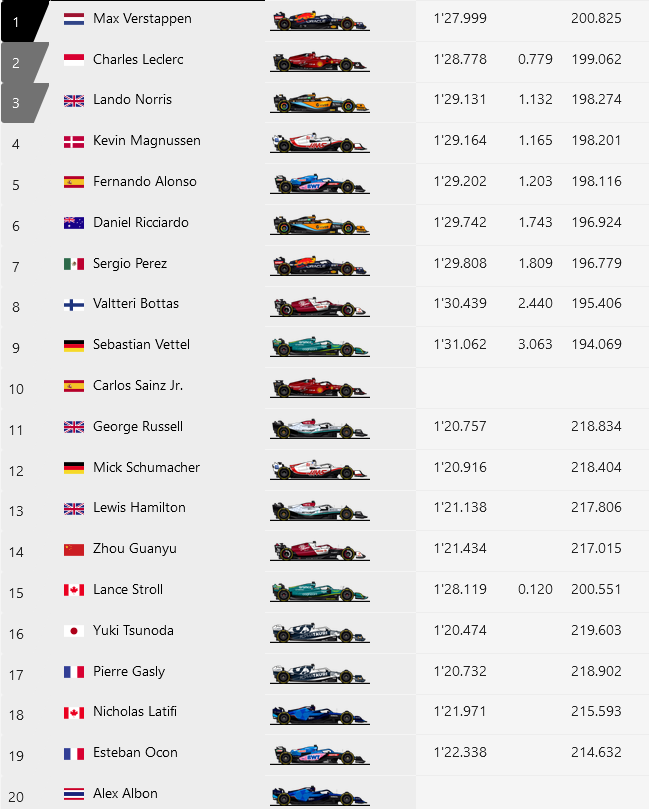Open Pierre Gasly's driver link
Viewport: 649px width, 809px height.
point(129,672)
